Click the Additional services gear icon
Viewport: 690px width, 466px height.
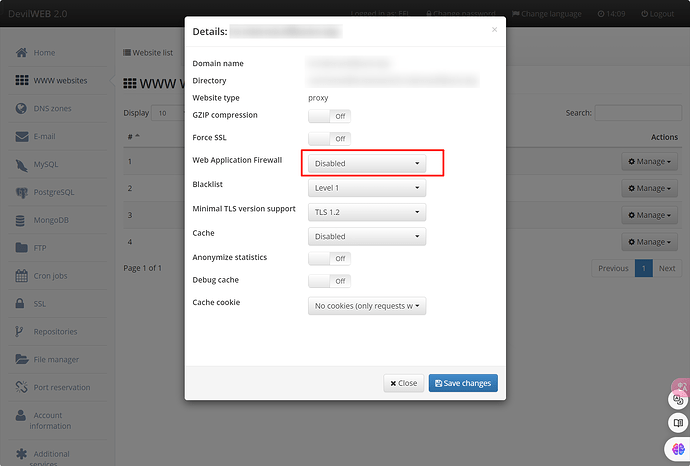pos(21,454)
